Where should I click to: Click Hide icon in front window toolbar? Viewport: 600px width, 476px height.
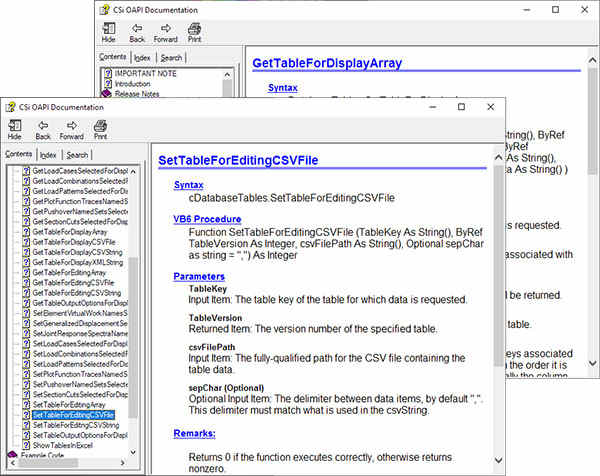tap(15, 126)
